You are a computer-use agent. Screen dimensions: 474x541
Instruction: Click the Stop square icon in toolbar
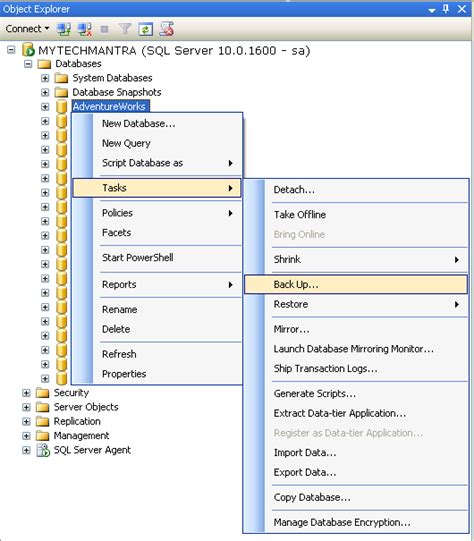coord(104,30)
